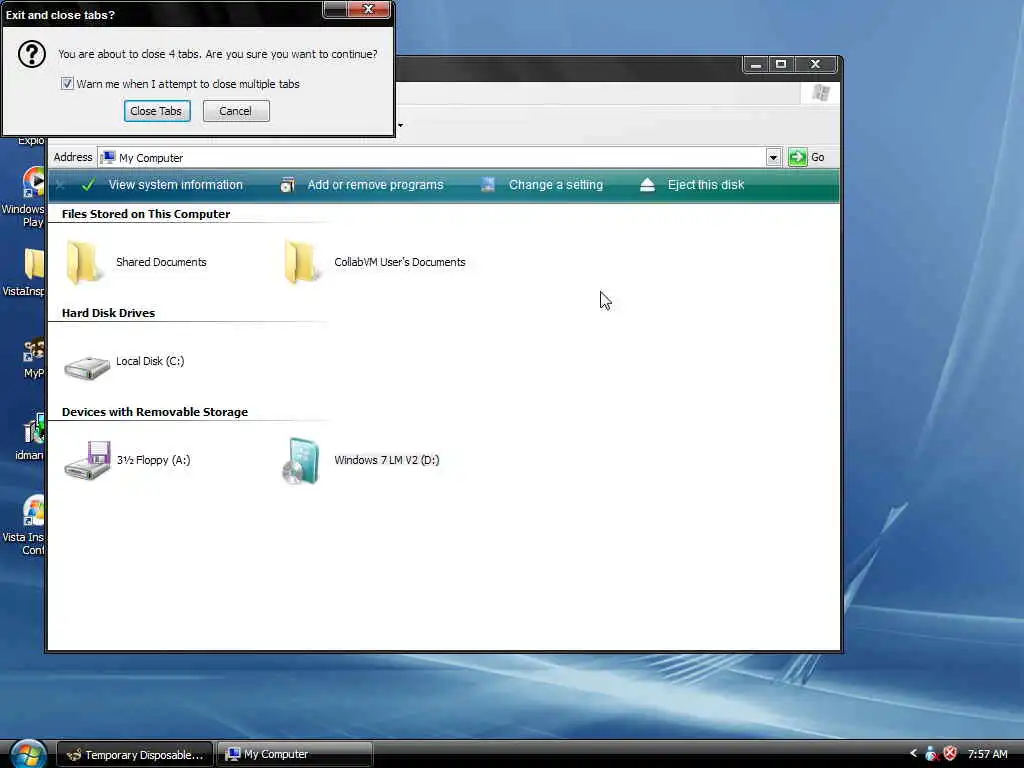
Task: Select CollabVM User's Documents label
Action: click(x=400, y=262)
